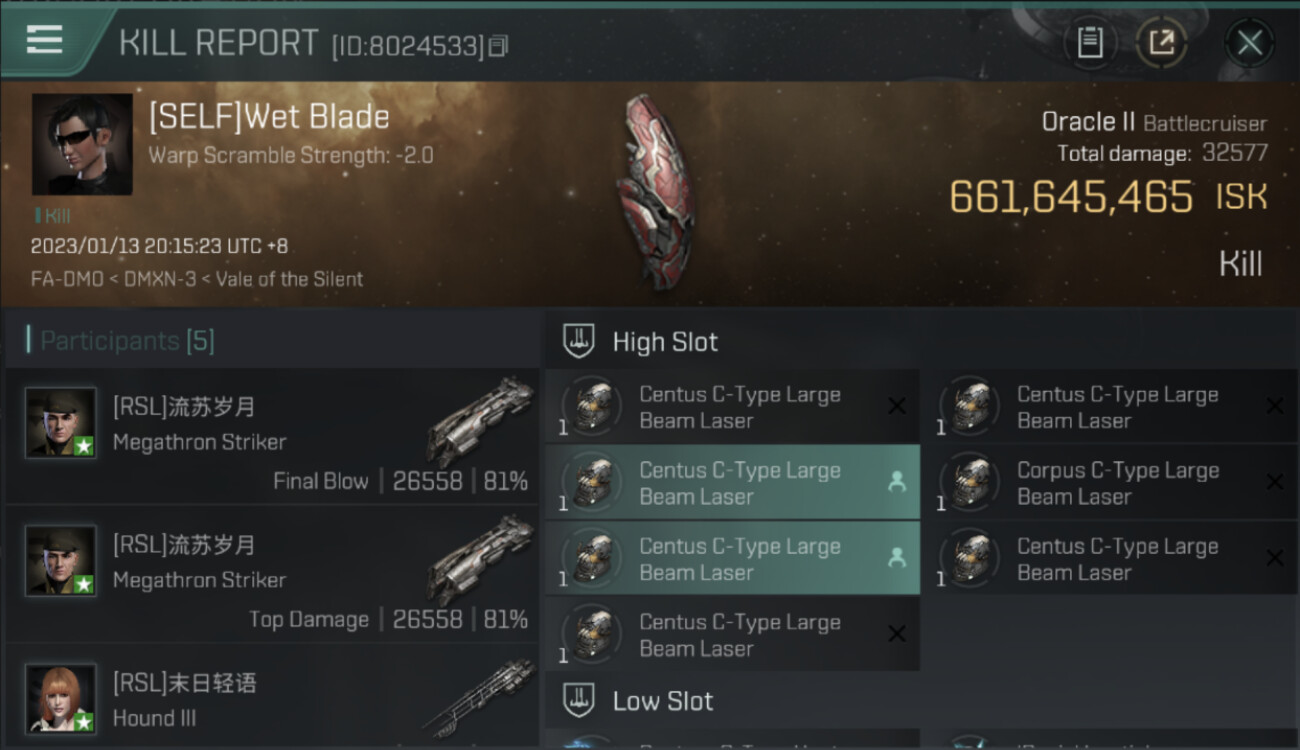Select Corpus C-Type Large Beam Laser item

tap(1118, 483)
